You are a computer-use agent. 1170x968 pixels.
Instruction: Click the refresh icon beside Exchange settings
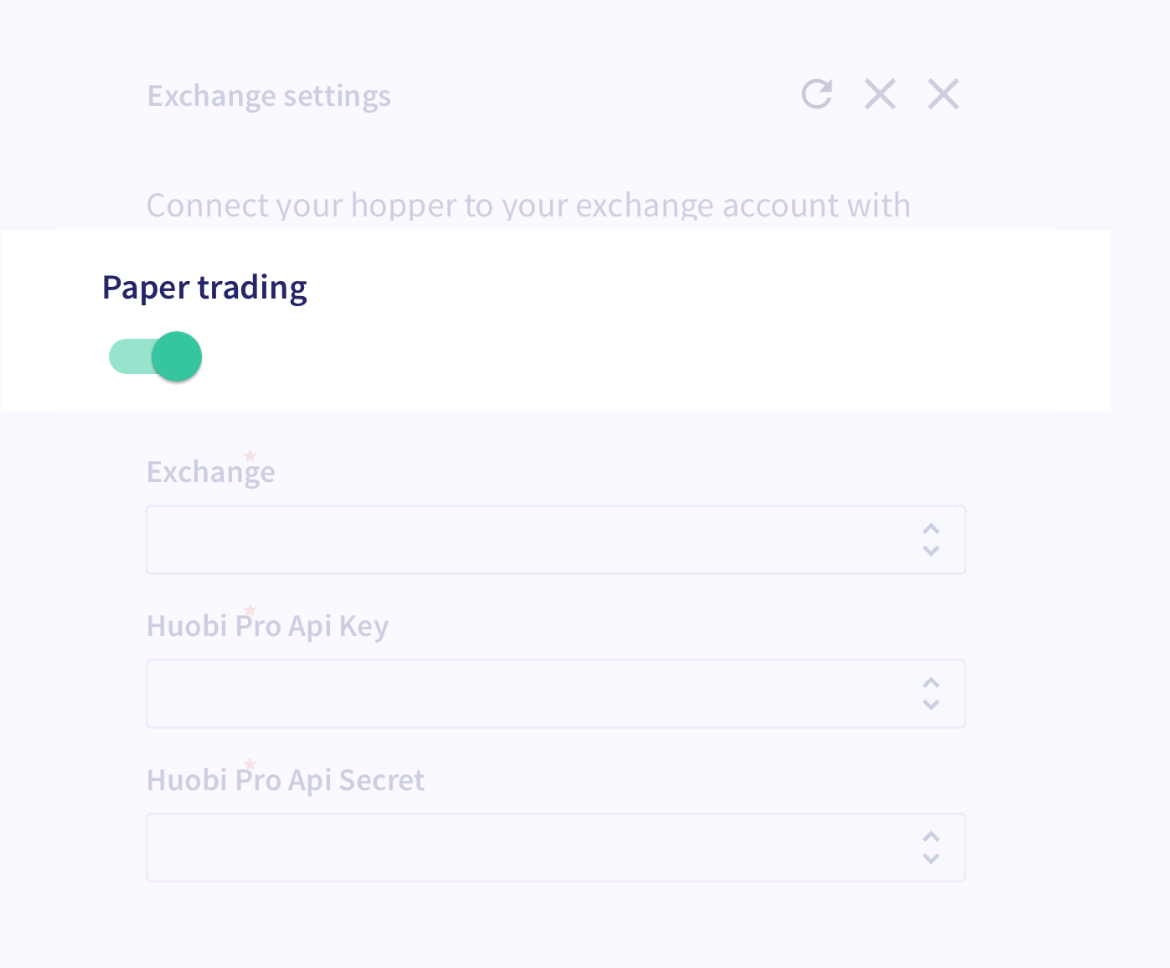[817, 95]
